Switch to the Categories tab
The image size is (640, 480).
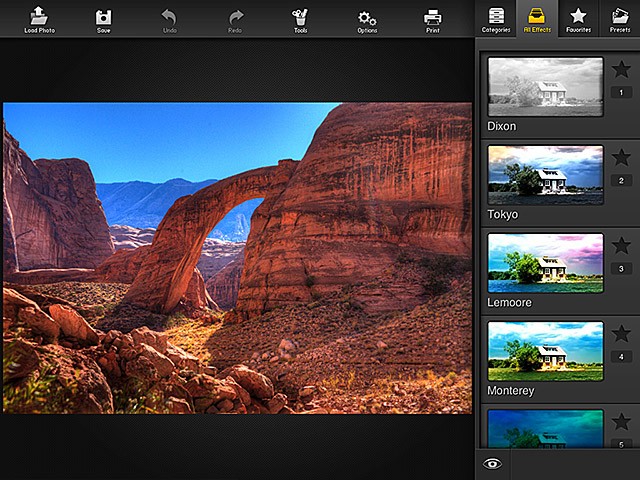[x=496, y=18]
